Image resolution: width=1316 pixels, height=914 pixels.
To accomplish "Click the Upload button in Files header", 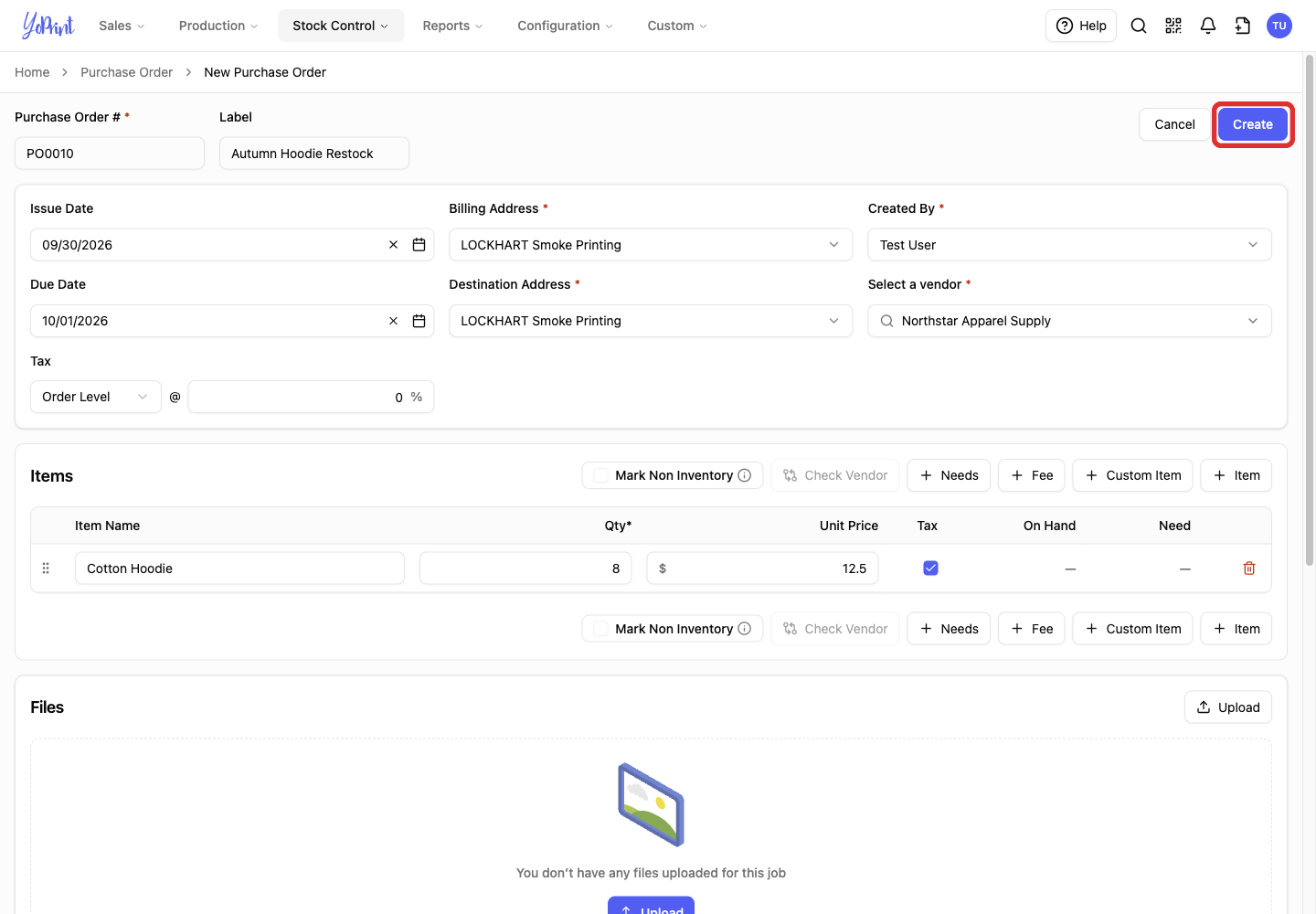I will [1228, 707].
